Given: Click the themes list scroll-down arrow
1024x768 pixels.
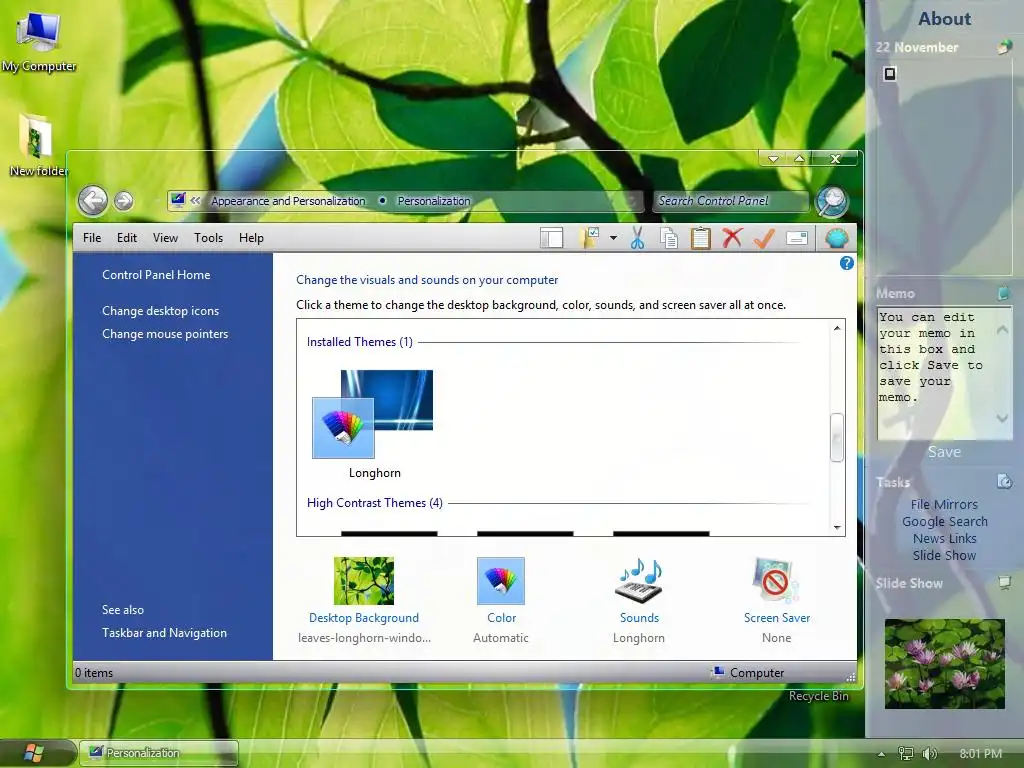Looking at the screenshot, I should click(837, 528).
